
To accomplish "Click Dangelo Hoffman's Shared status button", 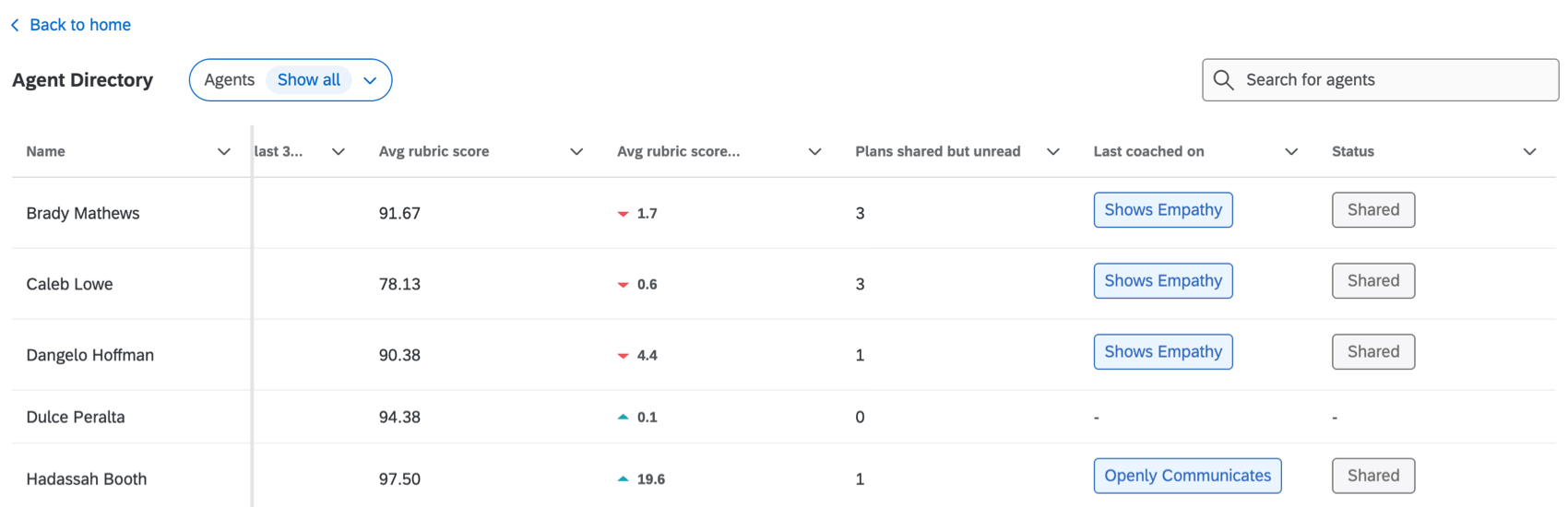I will pyautogui.click(x=1372, y=352).
